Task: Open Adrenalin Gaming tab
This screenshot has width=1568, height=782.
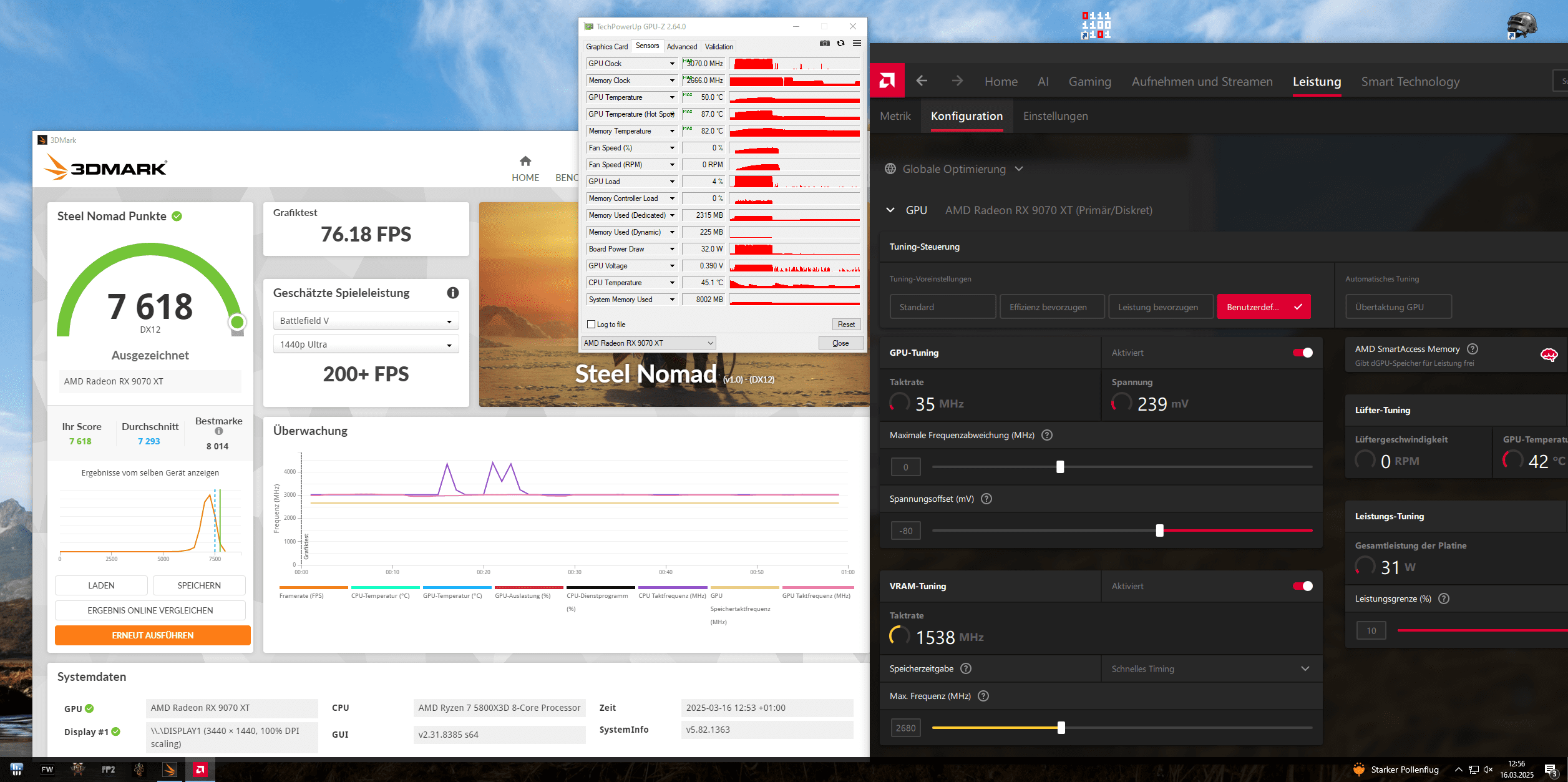Action: pos(1089,82)
